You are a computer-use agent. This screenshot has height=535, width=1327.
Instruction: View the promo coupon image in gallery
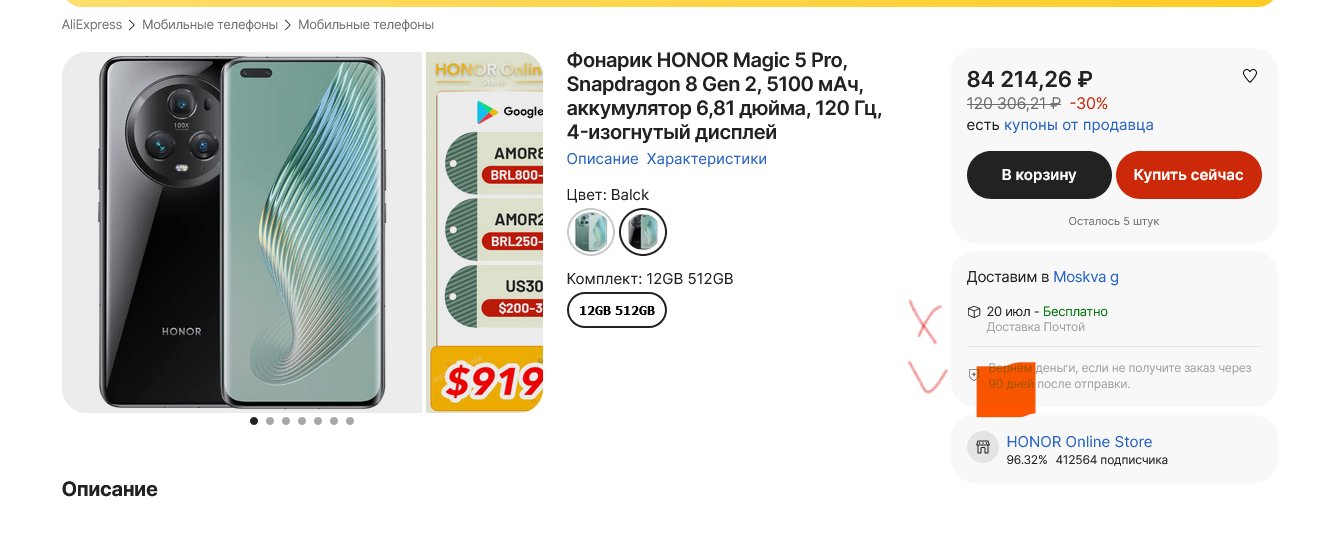(485, 232)
